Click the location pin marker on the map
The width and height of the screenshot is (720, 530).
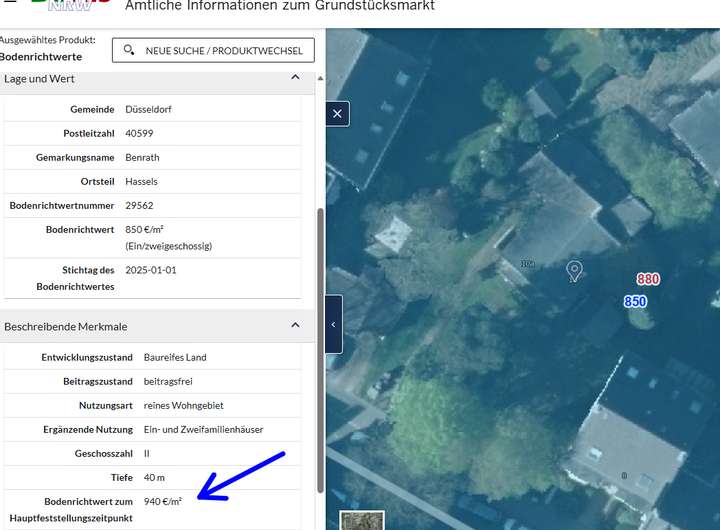pos(574,270)
